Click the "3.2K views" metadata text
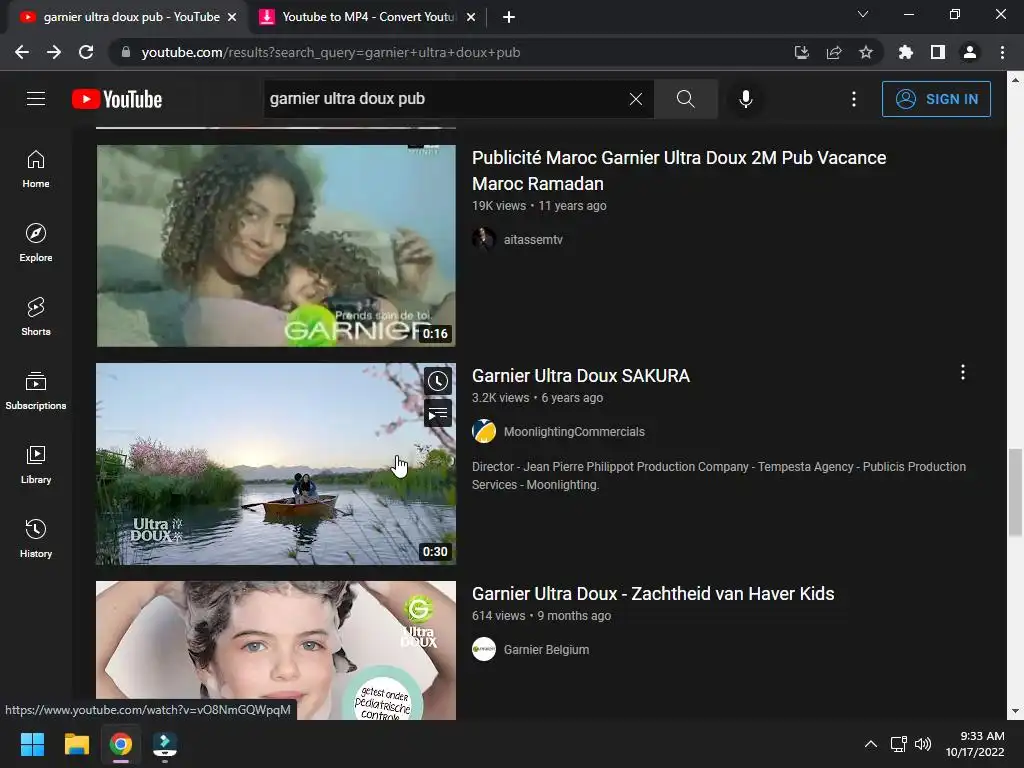The width and height of the screenshot is (1024, 768). pos(500,398)
